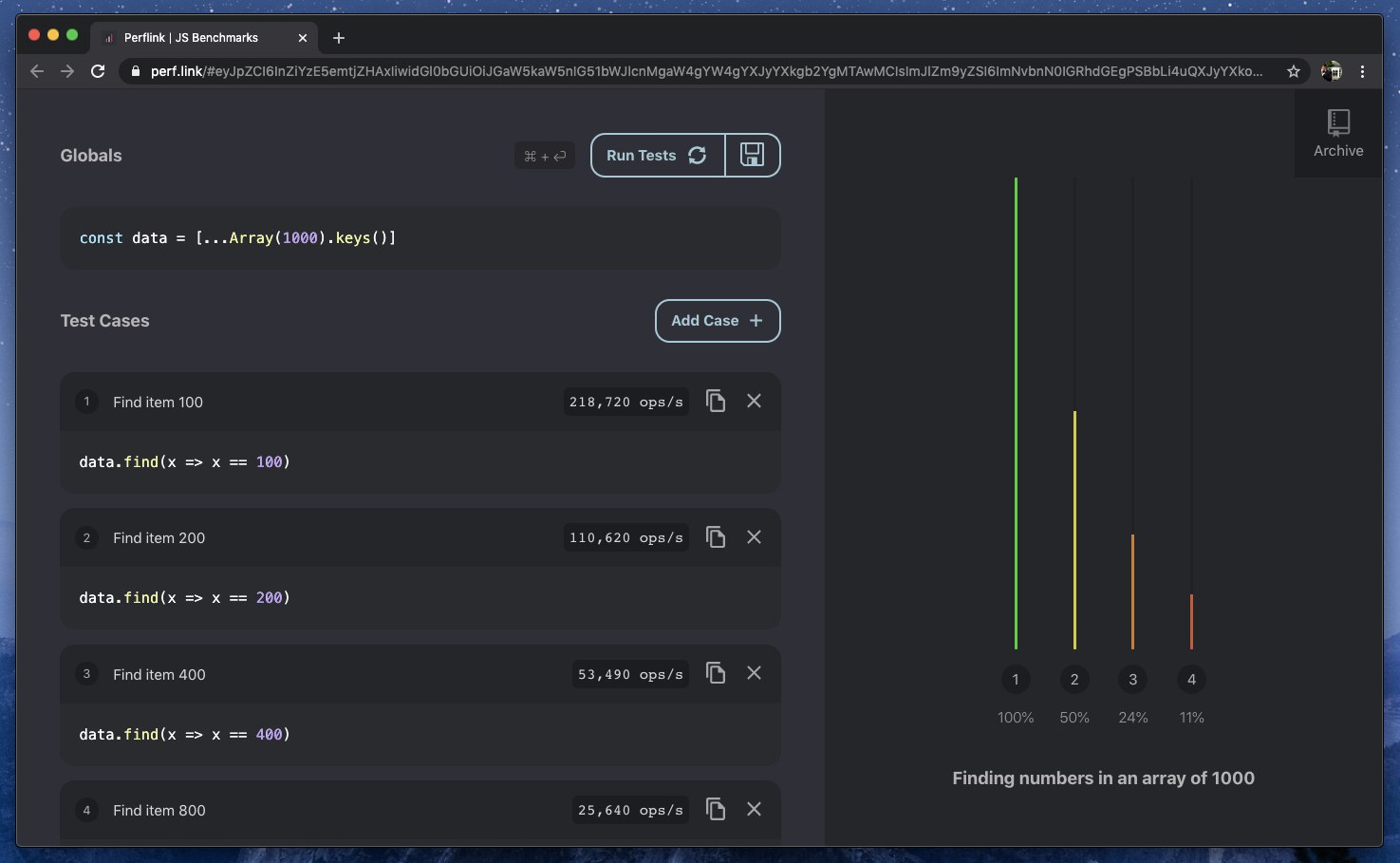
Task: Click the red bar for case 4
Action: pyautogui.click(x=1191, y=622)
